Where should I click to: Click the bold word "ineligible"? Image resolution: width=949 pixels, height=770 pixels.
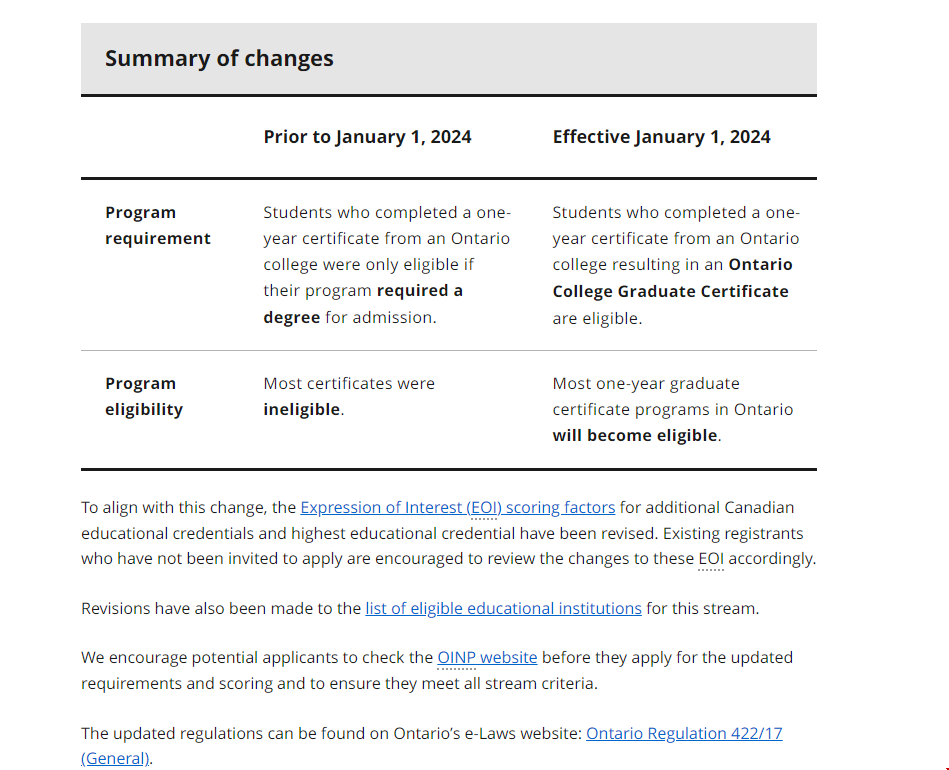[x=302, y=409]
